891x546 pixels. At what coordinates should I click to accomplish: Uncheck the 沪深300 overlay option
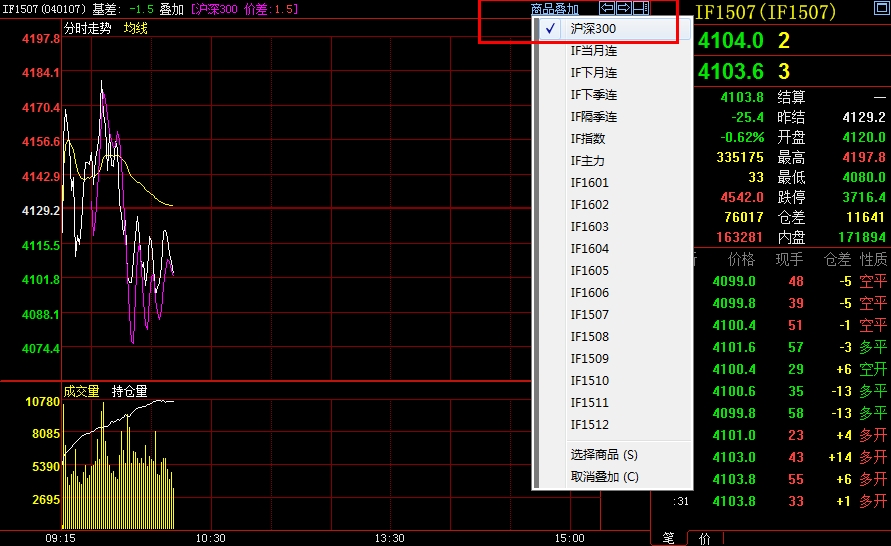click(x=593, y=29)
